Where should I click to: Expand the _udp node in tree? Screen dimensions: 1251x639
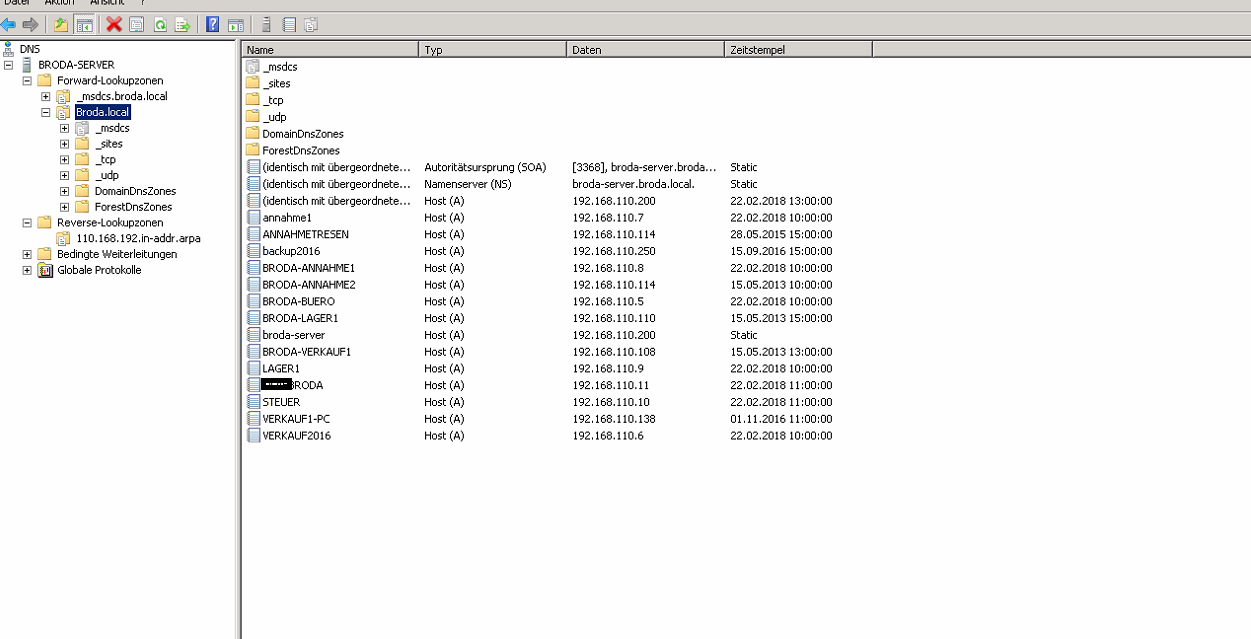point(65,175)
